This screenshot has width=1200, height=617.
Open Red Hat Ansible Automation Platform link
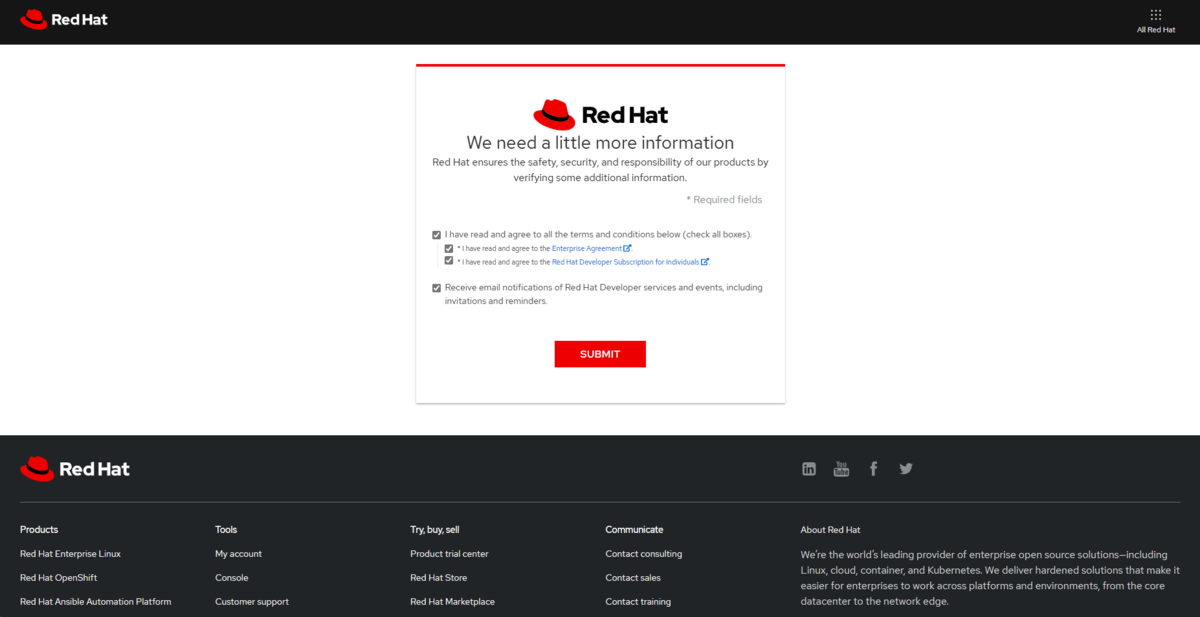[x=95, y=602]
